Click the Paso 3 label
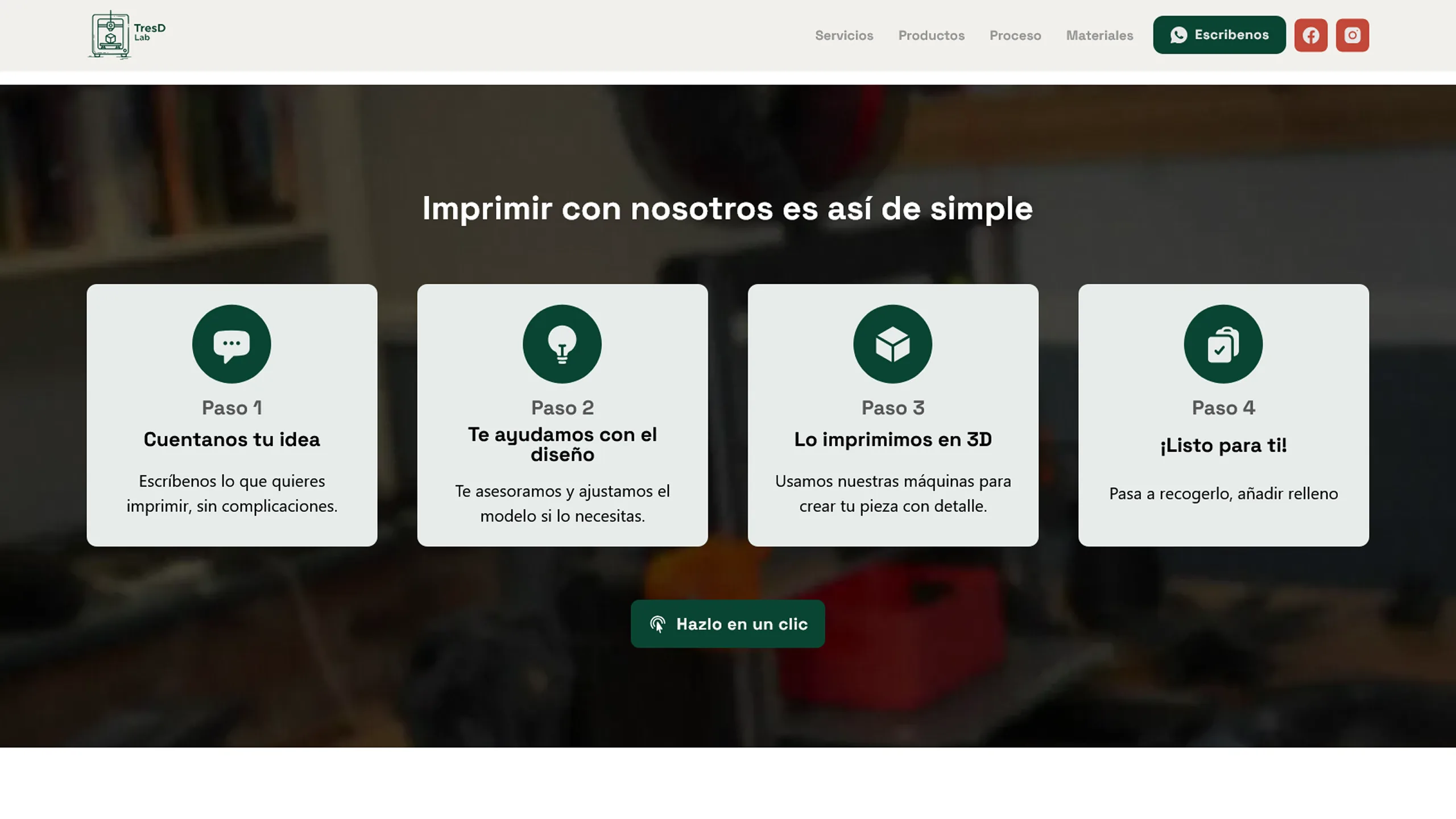The image size is (1456, 819). tap(893, 408)
